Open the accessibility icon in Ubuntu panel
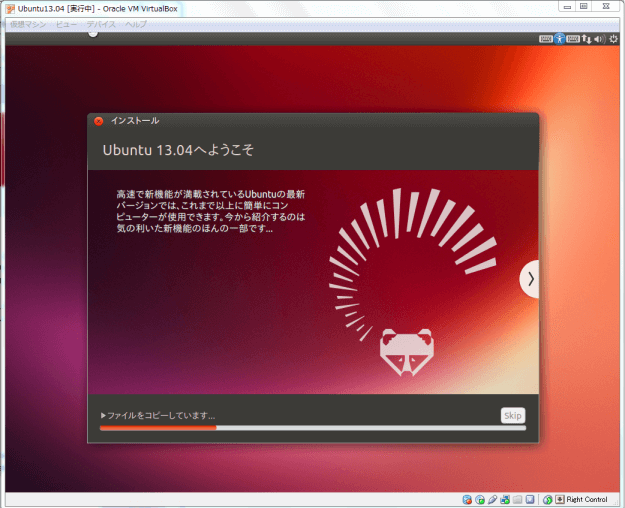Viewport: 625px width, 508px height. (561, 40)
